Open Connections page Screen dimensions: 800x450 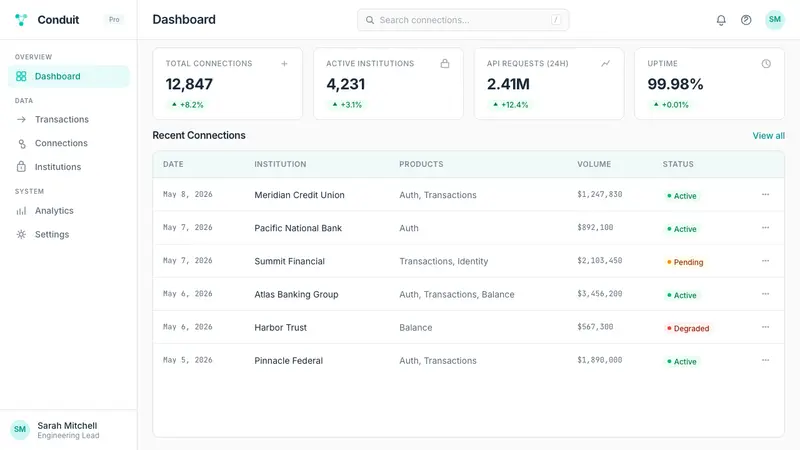[69, 143]
